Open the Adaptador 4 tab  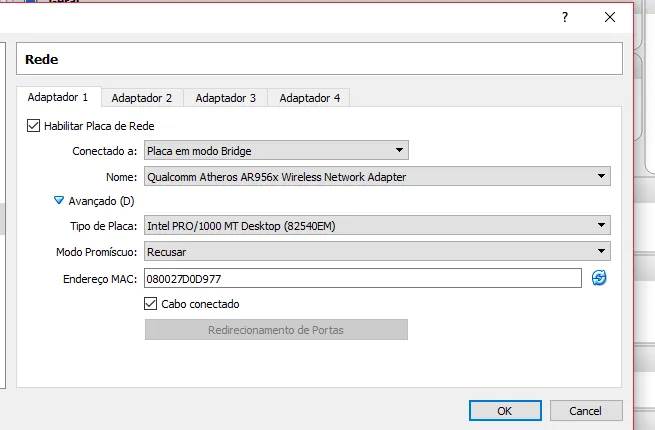(310, 98)
